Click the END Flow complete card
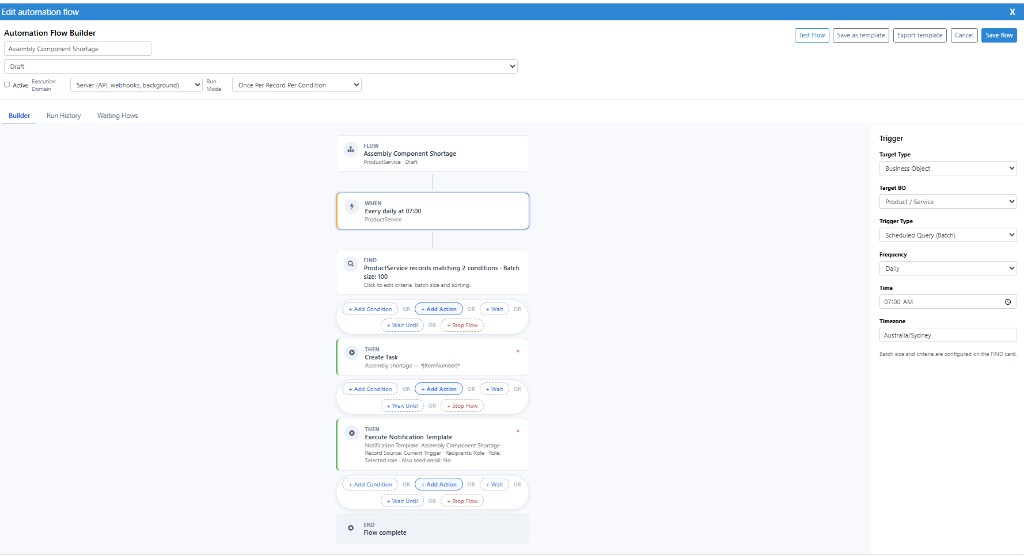Viewport: 1024px width, 556px height. click(x=432, y=529)
